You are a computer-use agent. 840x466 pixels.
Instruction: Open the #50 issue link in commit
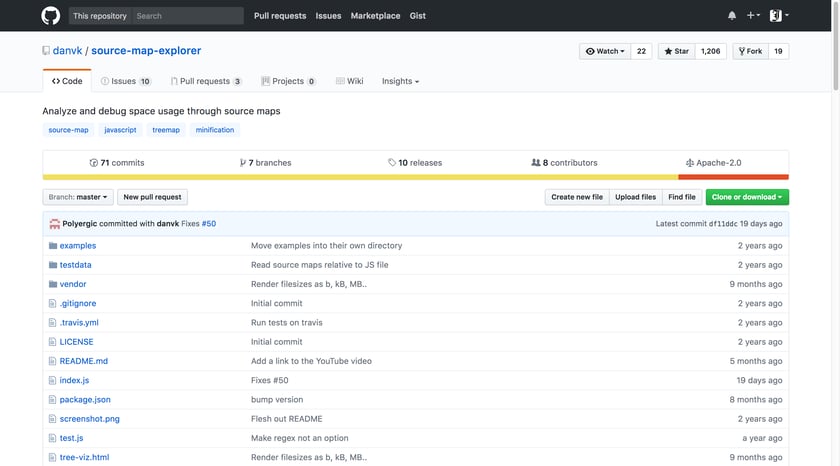click(x=209, y=224)
